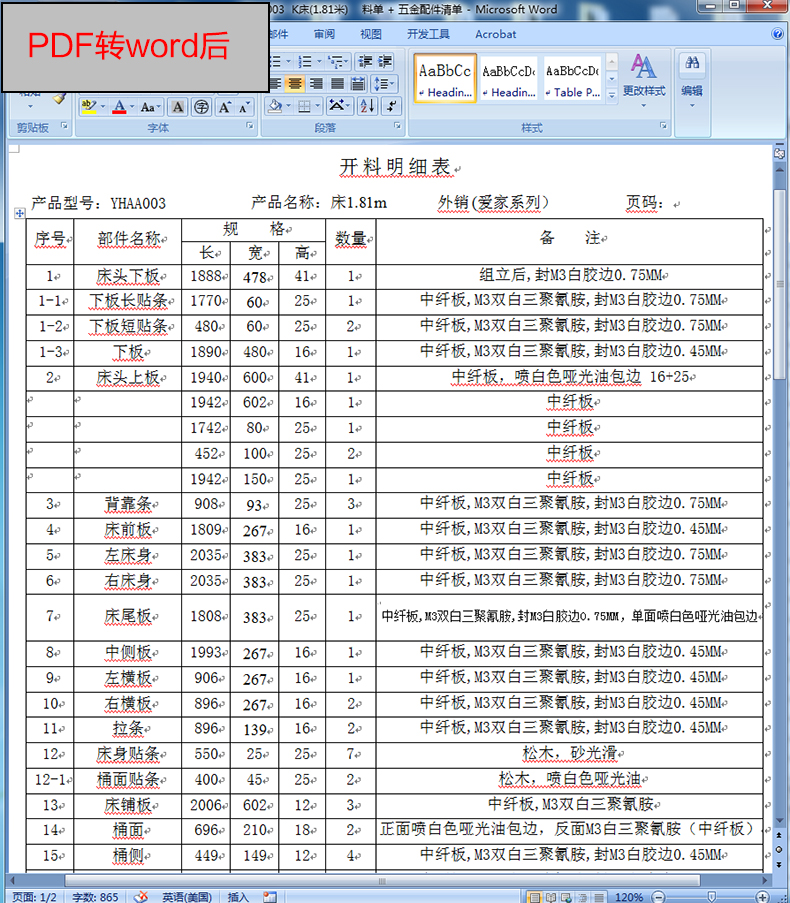Switch to Draft view
The width and height of the screenshot is (790, 903).
pyautogui.click(x=599, y=897)
